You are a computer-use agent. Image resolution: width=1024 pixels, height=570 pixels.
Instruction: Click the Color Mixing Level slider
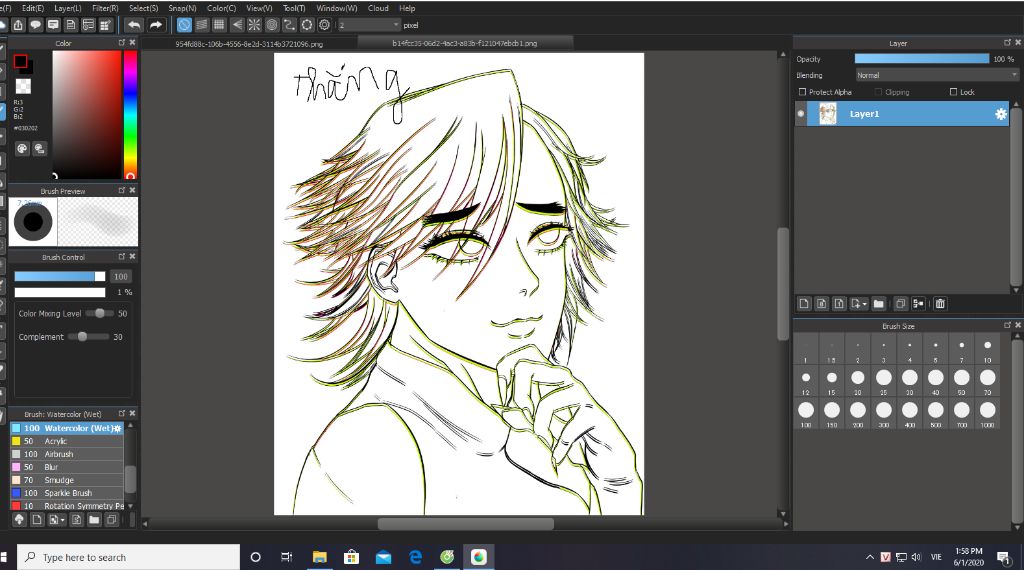100,313
